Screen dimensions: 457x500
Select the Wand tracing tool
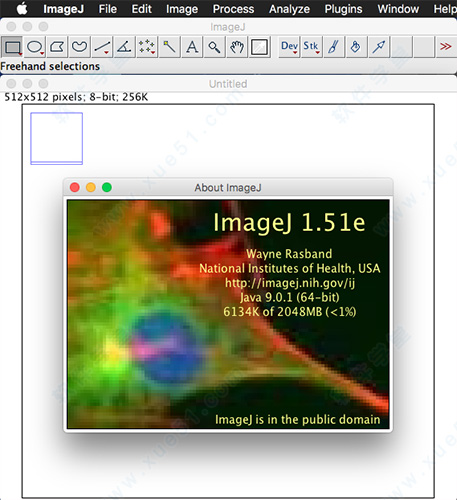coord(169,47)
